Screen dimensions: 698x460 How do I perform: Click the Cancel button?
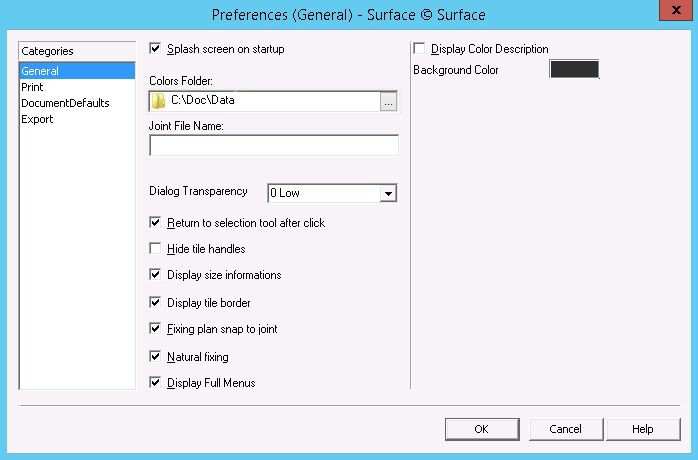pyautogui.click(x=565, y=429)
